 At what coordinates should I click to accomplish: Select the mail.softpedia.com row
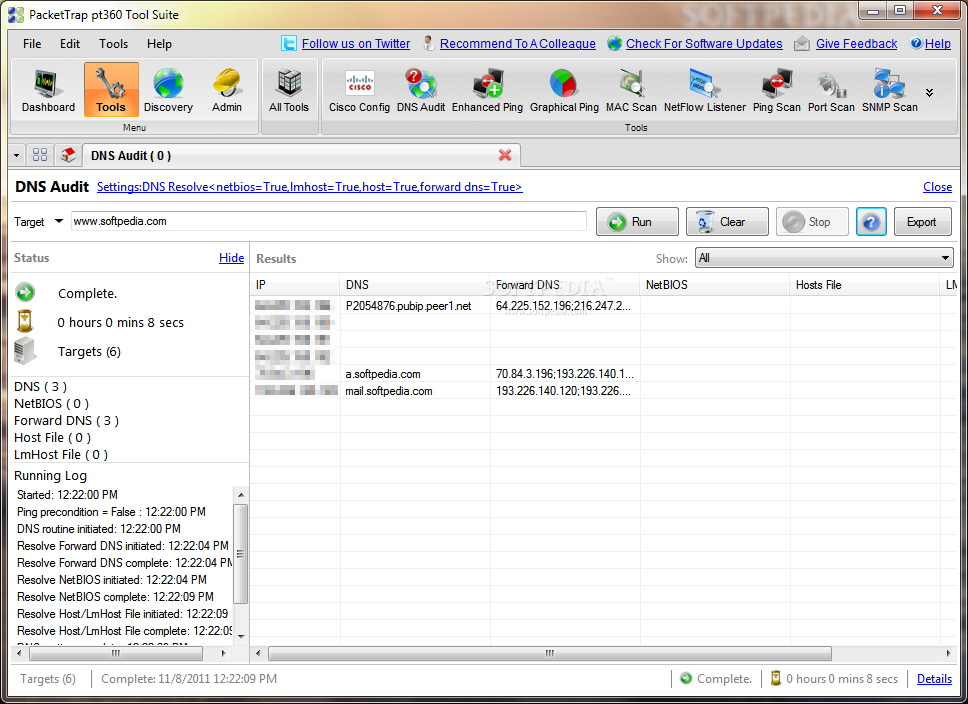[604, 391]
